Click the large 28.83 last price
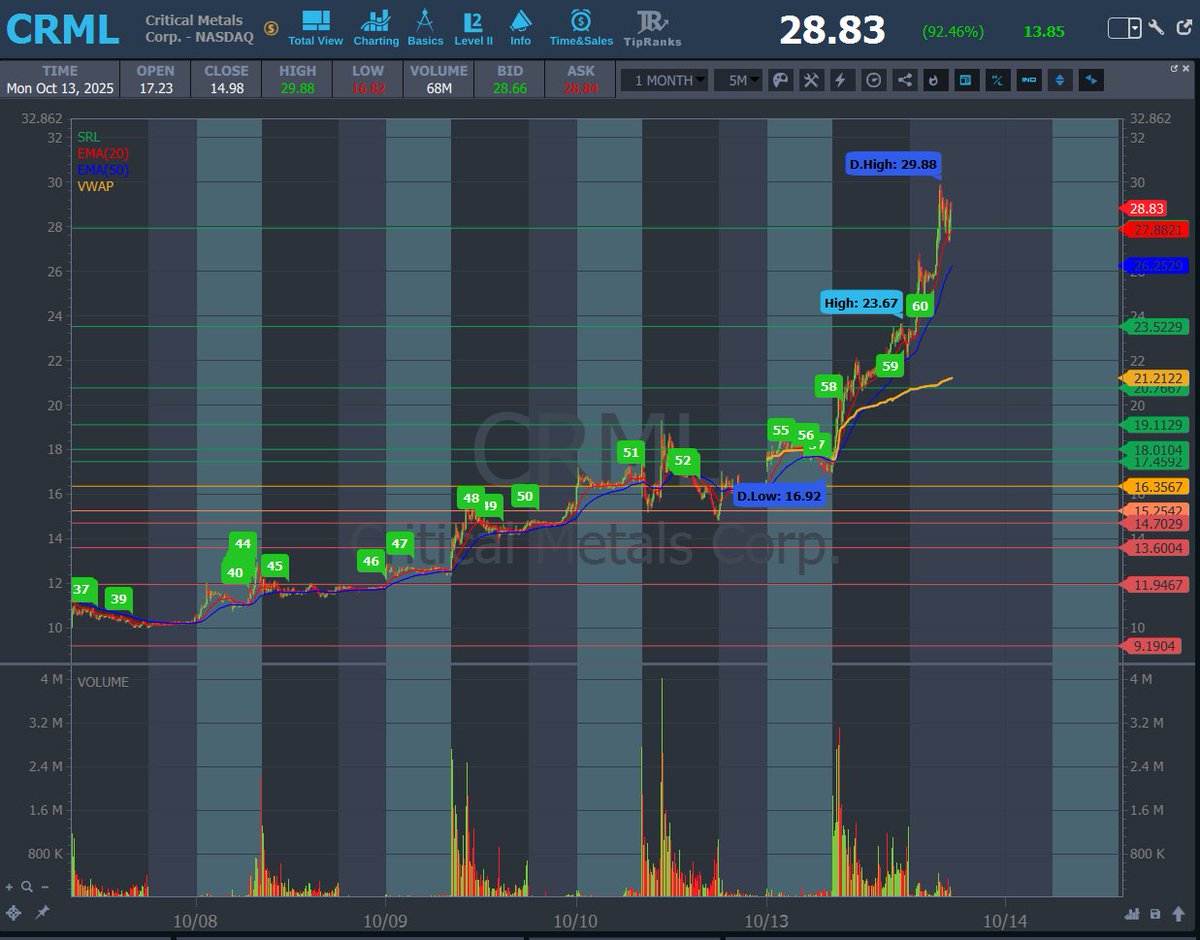 (832, 30)
